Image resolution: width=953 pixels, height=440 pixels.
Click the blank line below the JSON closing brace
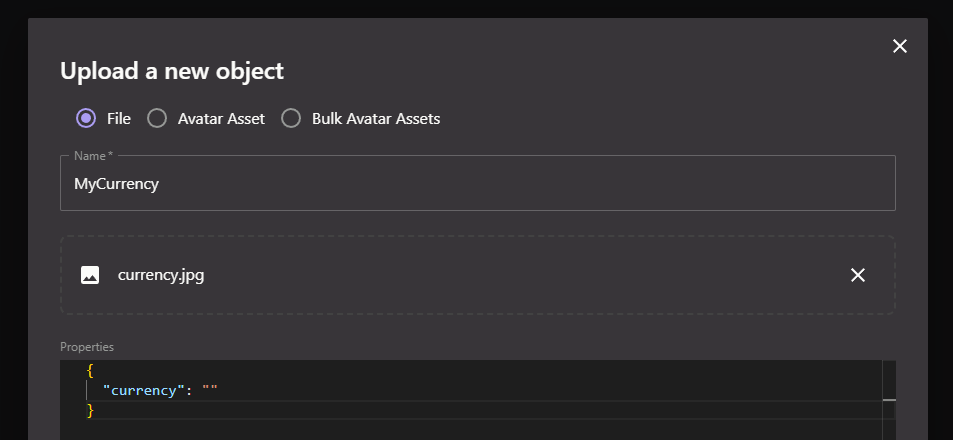coord(400,428)
